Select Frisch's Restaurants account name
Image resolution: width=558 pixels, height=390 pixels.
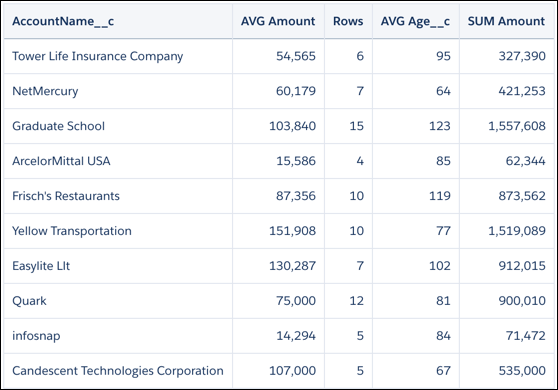66,196
